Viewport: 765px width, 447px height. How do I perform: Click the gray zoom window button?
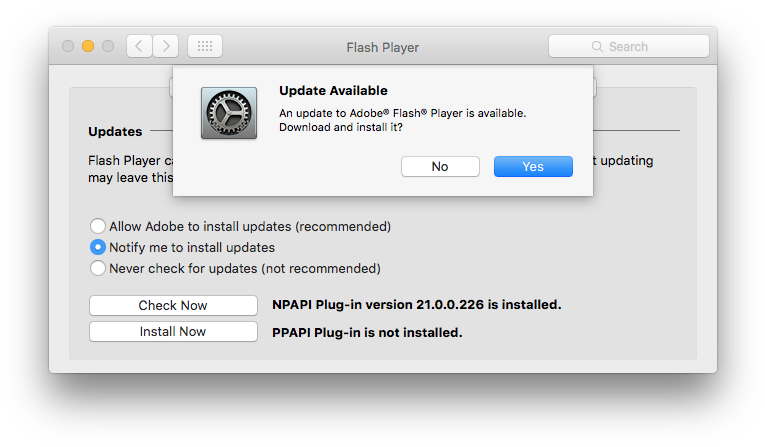click(108, 46)
